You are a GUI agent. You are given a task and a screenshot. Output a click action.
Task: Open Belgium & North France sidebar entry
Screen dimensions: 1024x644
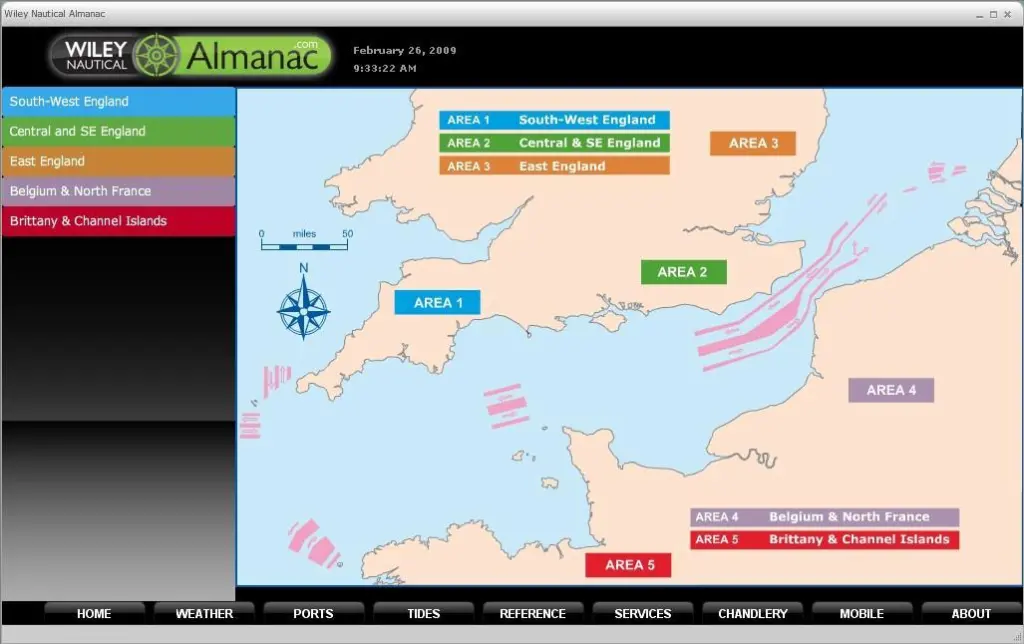point(118,191)
